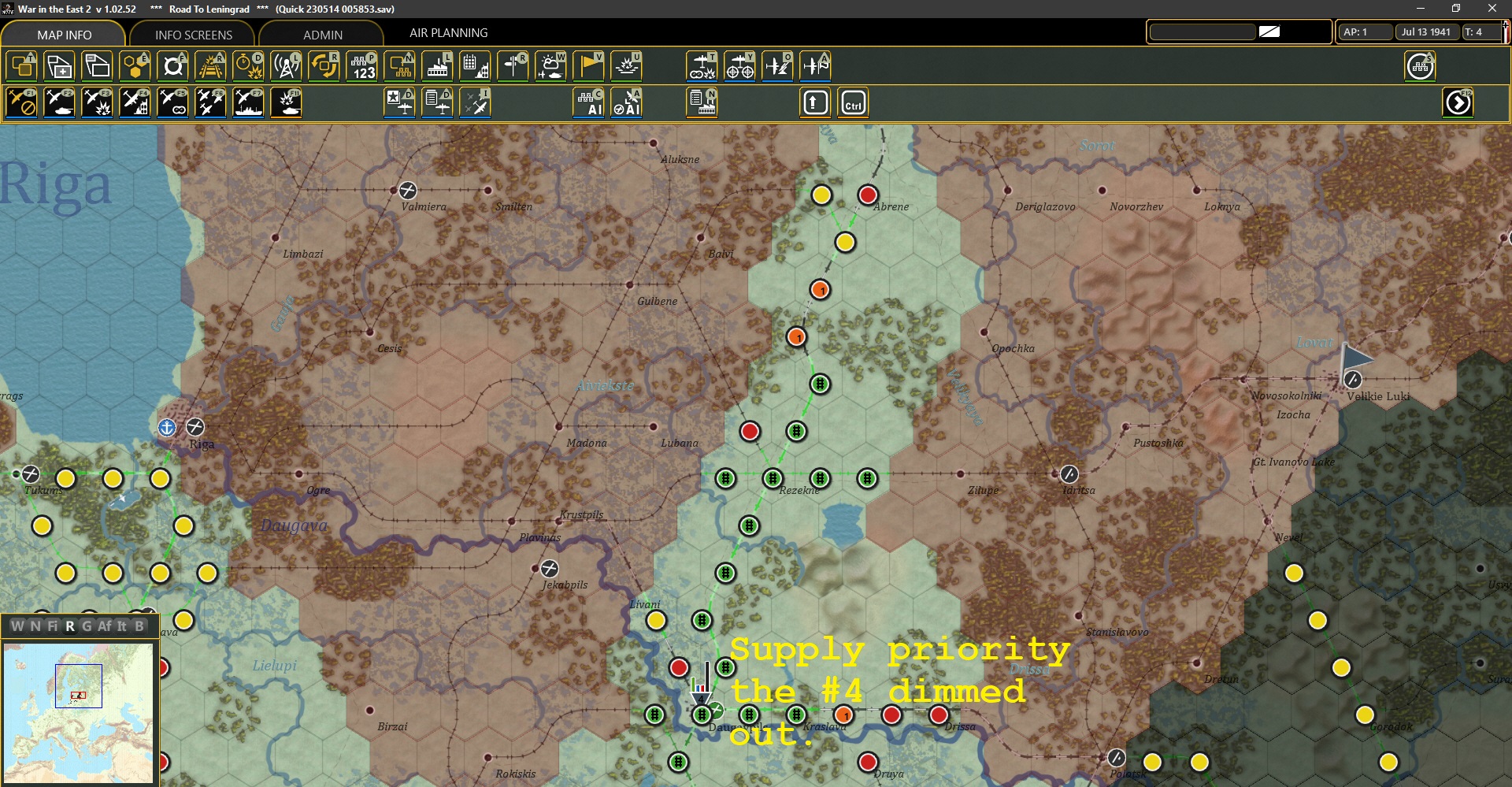Toggle the battle sites explosion icon (U)
1512x787 pixels.
coord(626,66)
